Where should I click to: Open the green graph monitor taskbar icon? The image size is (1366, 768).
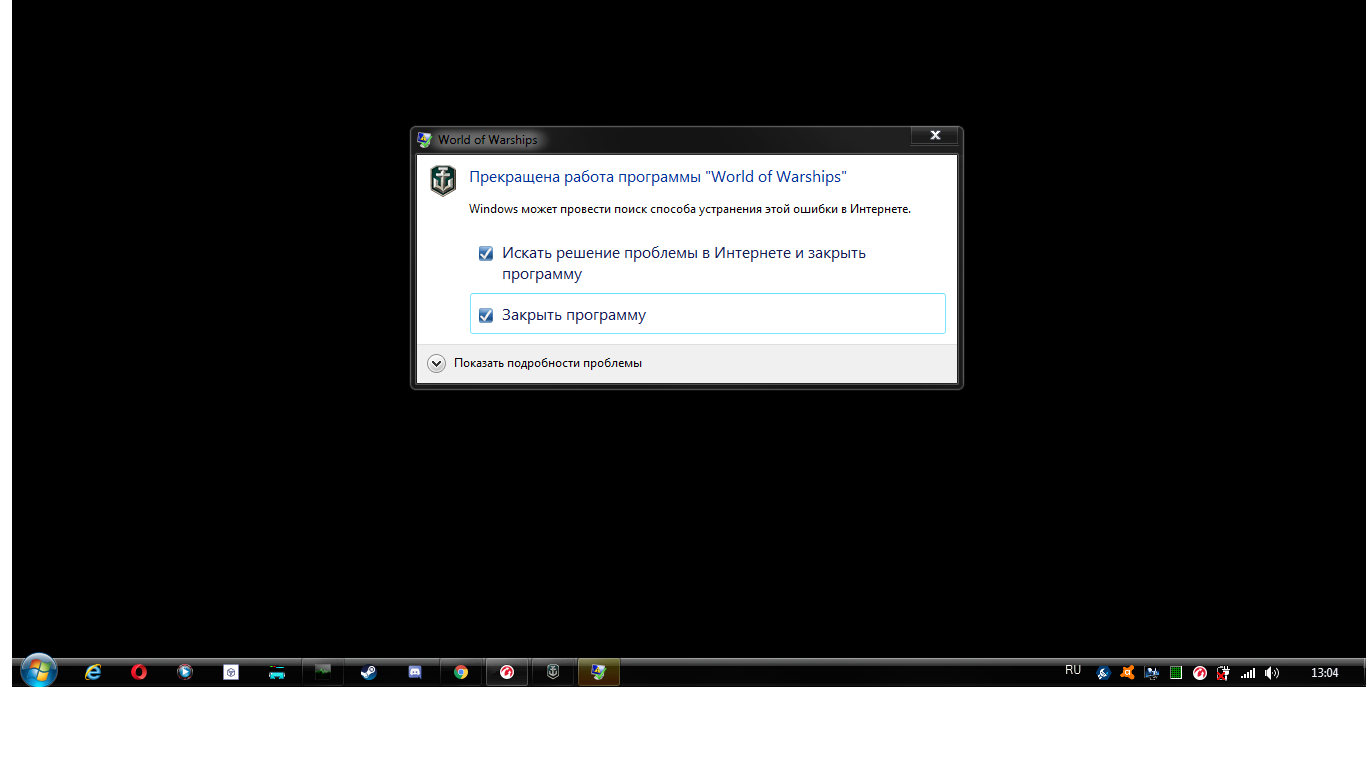[x=323, y=672]
